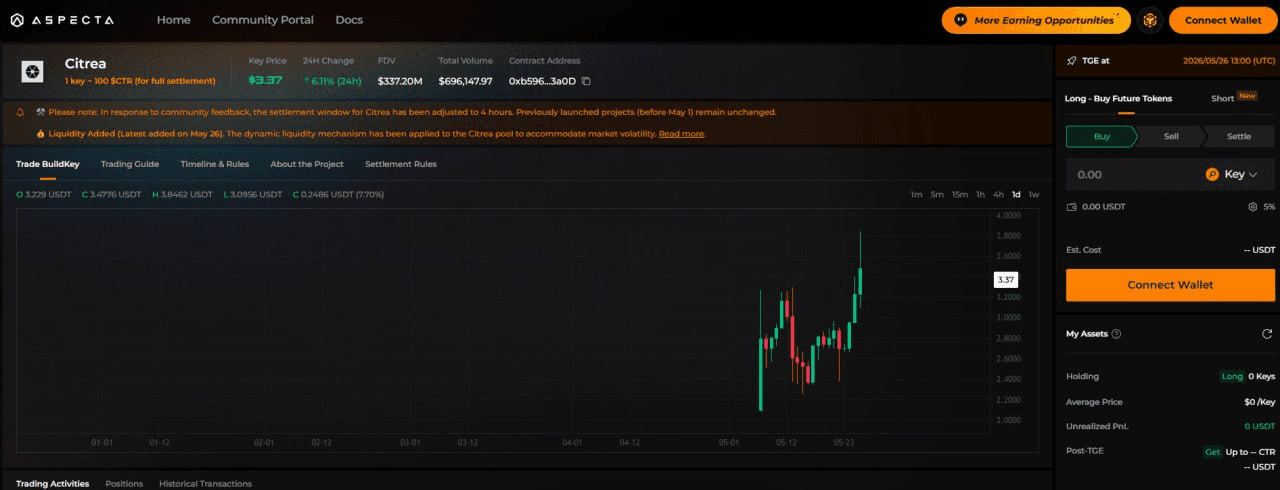
Task: Select the 5m chart interval
Action: click(x=937, y=194)
